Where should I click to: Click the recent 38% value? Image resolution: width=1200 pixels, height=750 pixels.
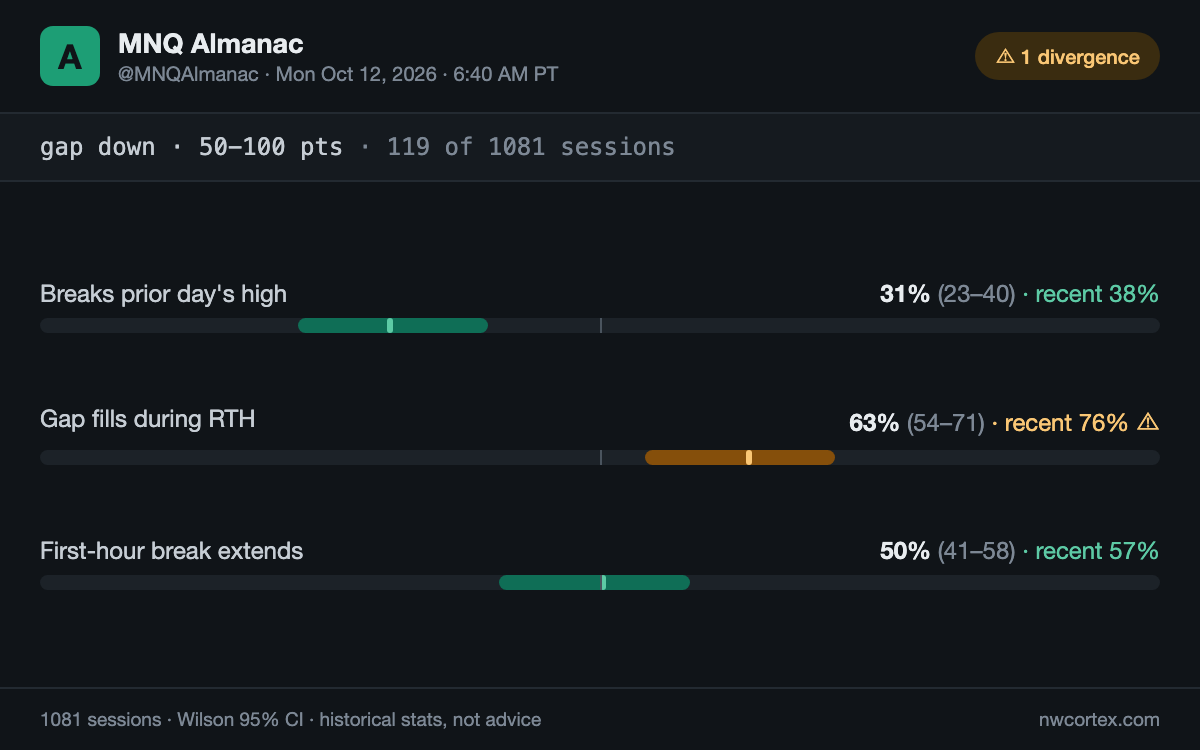click(x=1097, y=294)
